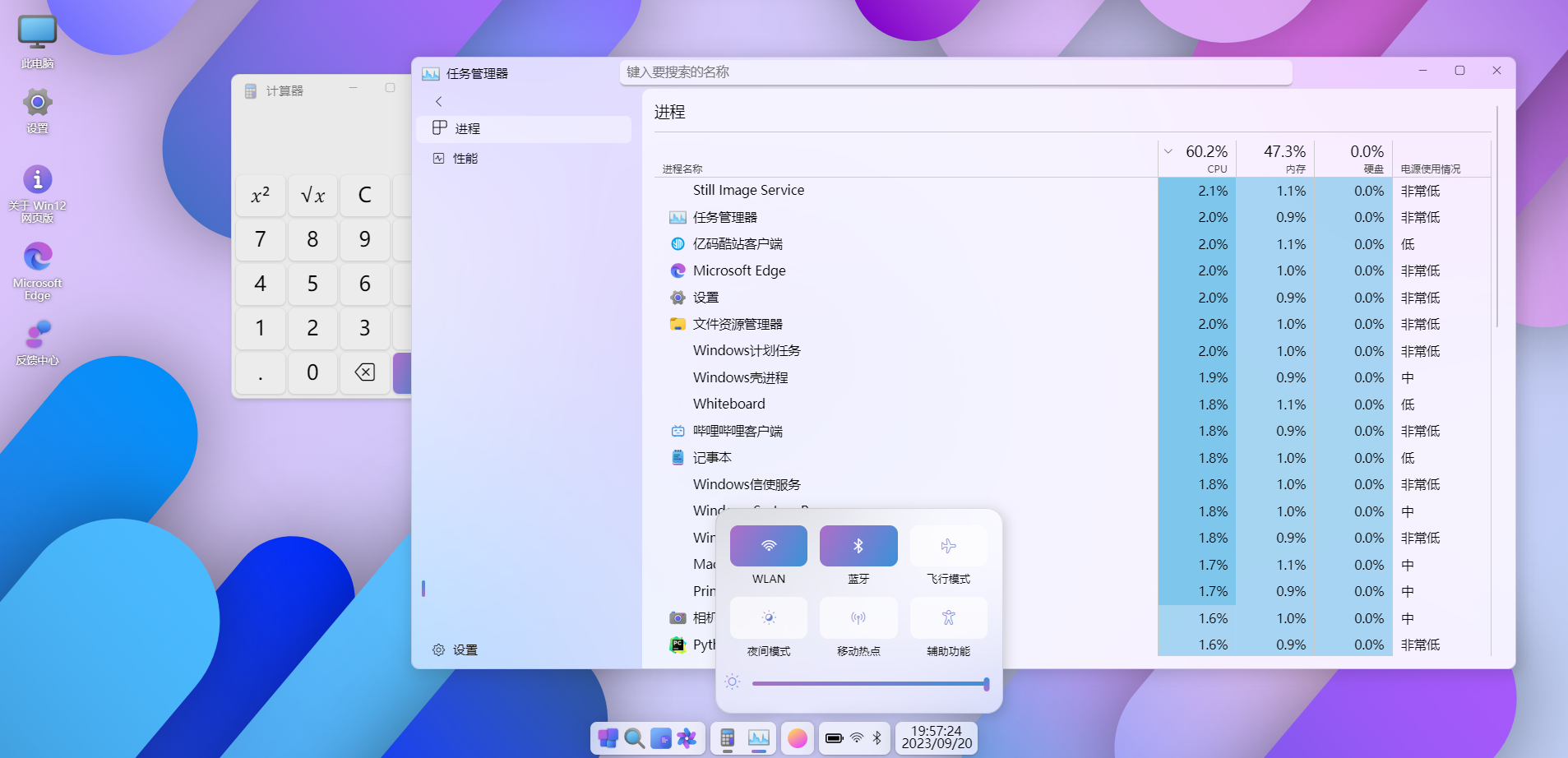1568x758 pixels.
Task: Select the 进程 tab in Task Manager sidebar
Action: coord(524,129)
